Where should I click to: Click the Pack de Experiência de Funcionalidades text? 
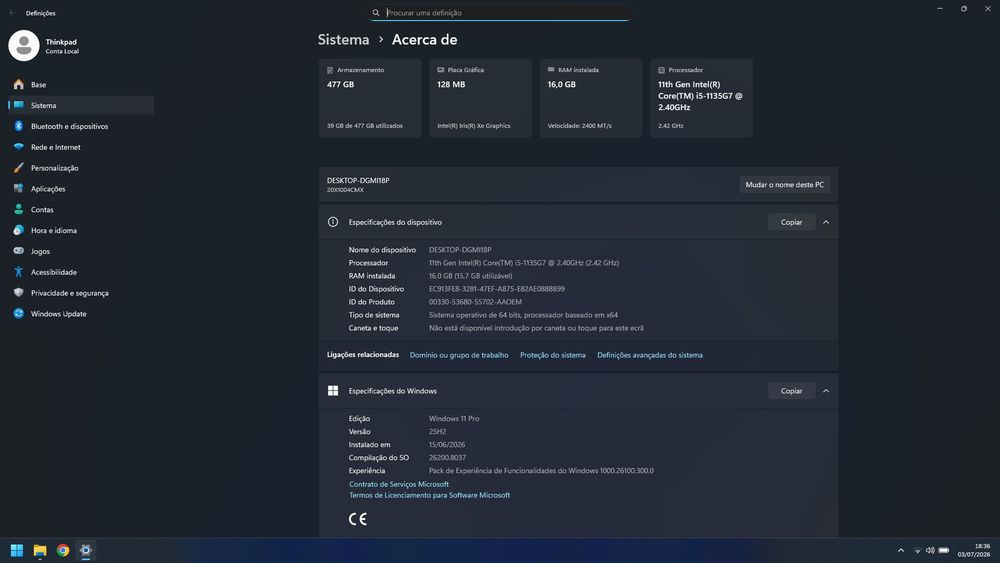pyautogui.click(x=541, y=471)
